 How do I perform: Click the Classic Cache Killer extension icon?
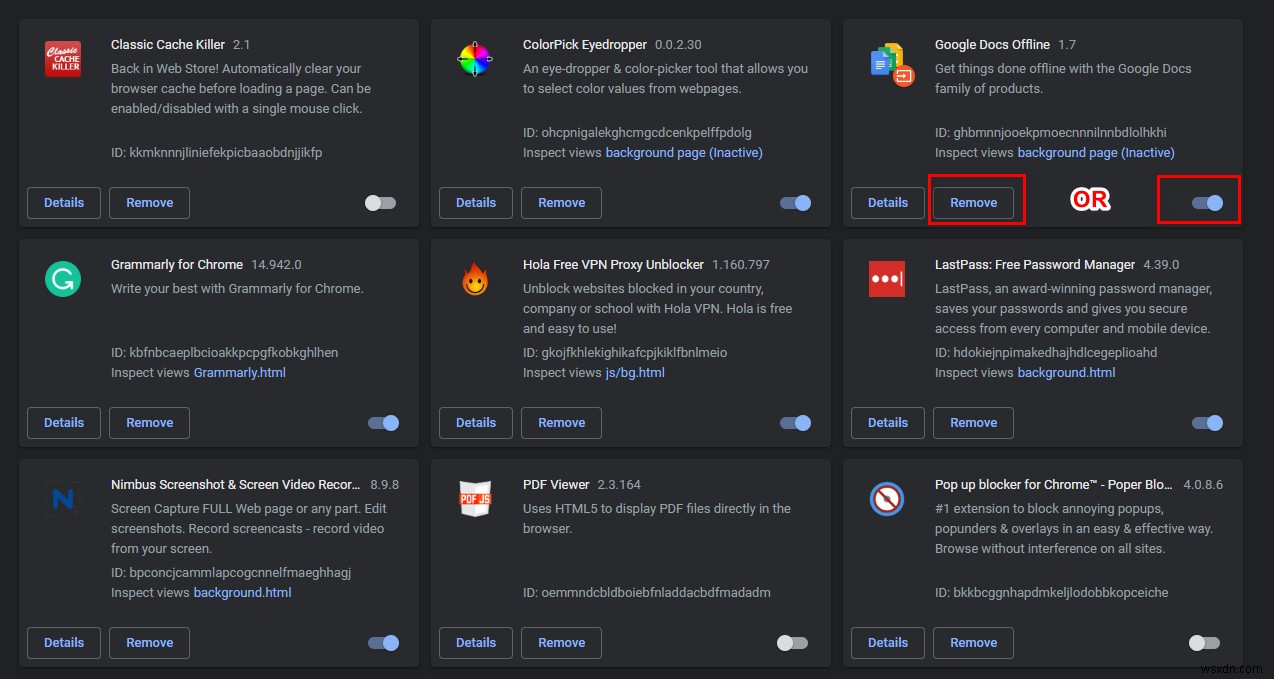point(62,58)
